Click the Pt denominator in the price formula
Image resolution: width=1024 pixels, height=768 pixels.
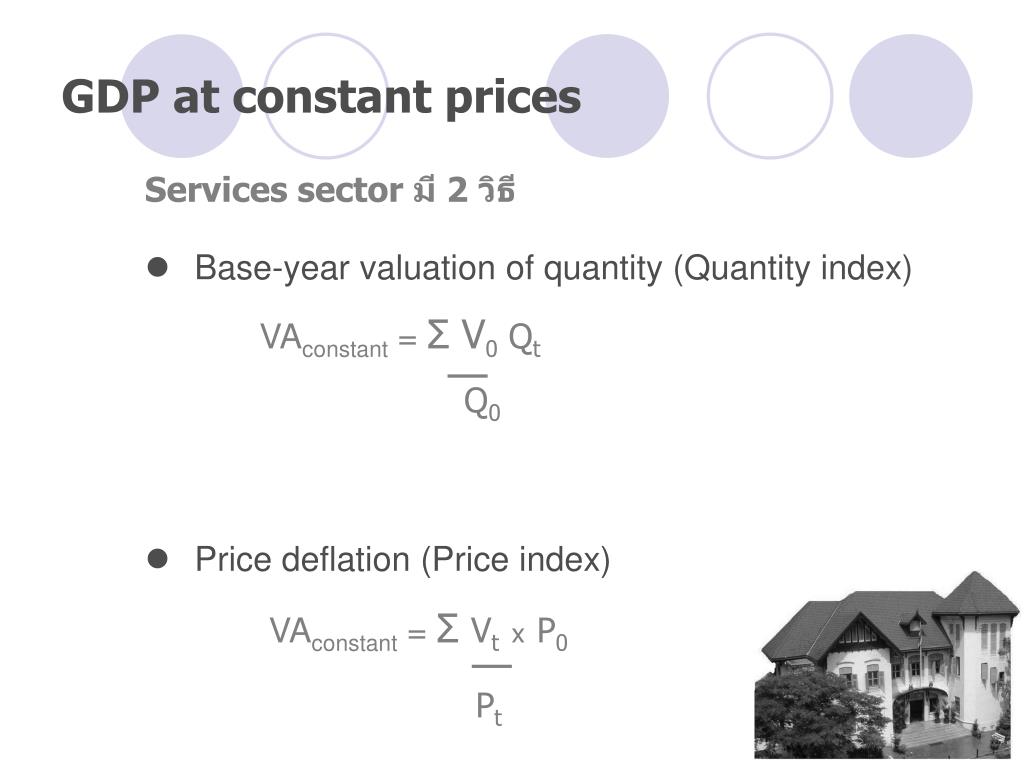(489, 709)
